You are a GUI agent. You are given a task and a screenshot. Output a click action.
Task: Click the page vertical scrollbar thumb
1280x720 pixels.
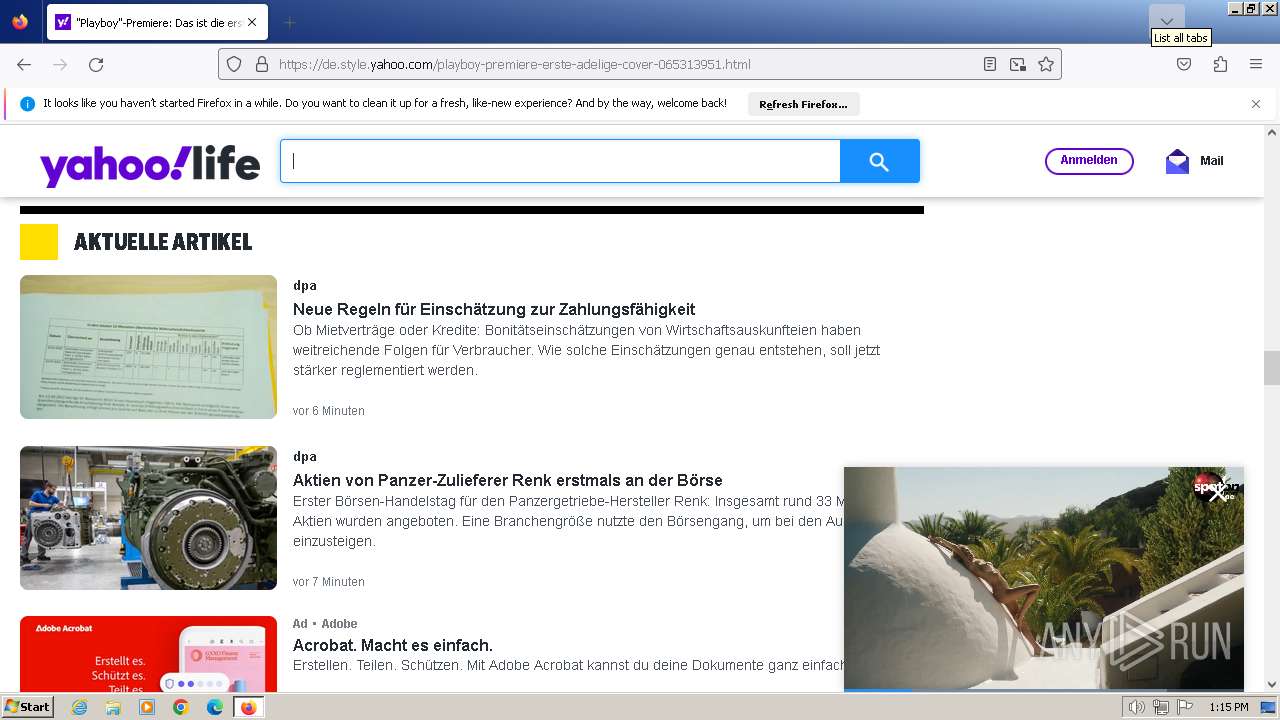(1272, 368)
